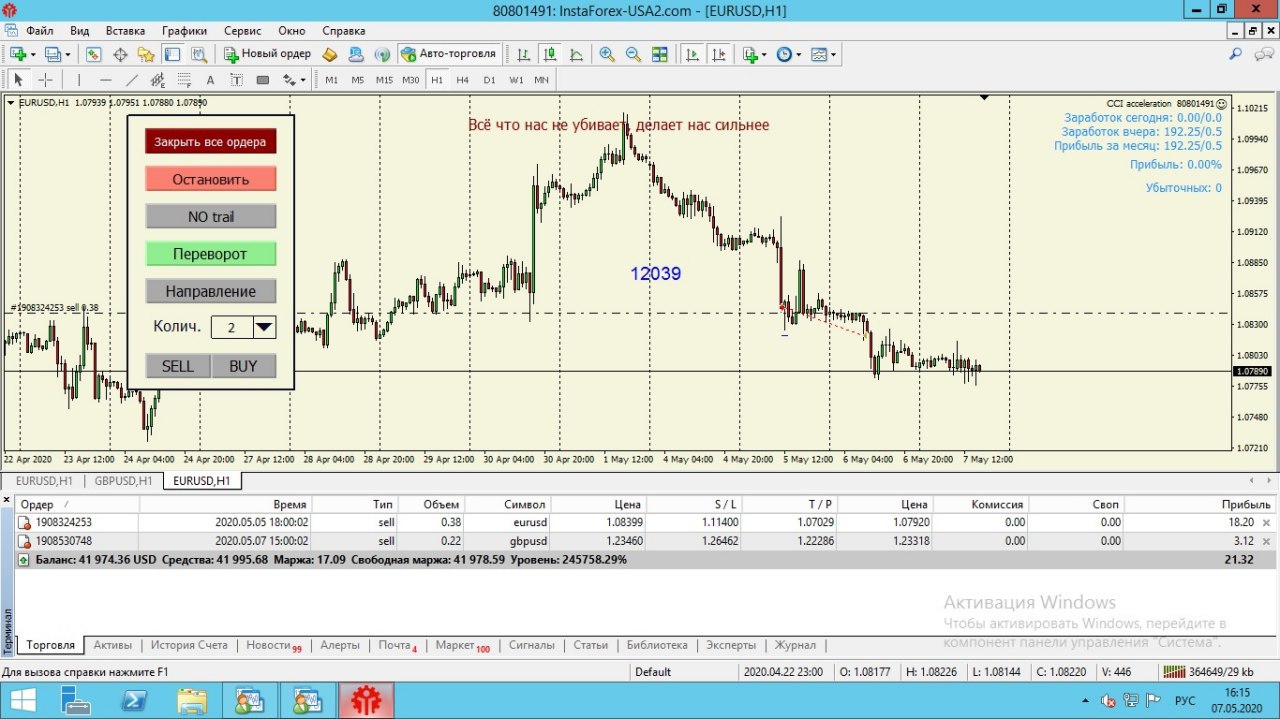Select the horizontal line drawing tool
Screen dimensions: 1280x719
(x=105, y=80)
